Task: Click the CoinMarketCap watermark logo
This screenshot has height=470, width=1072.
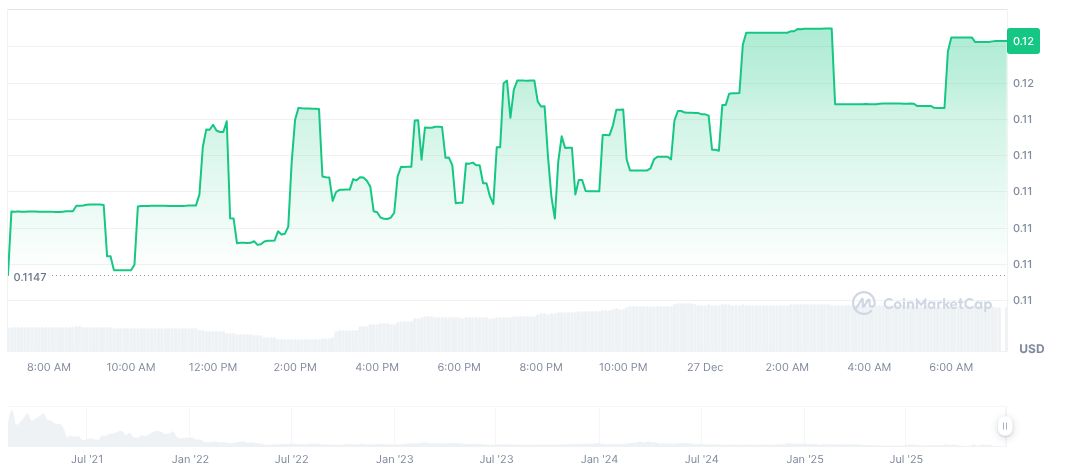Action: coord(921,303)
